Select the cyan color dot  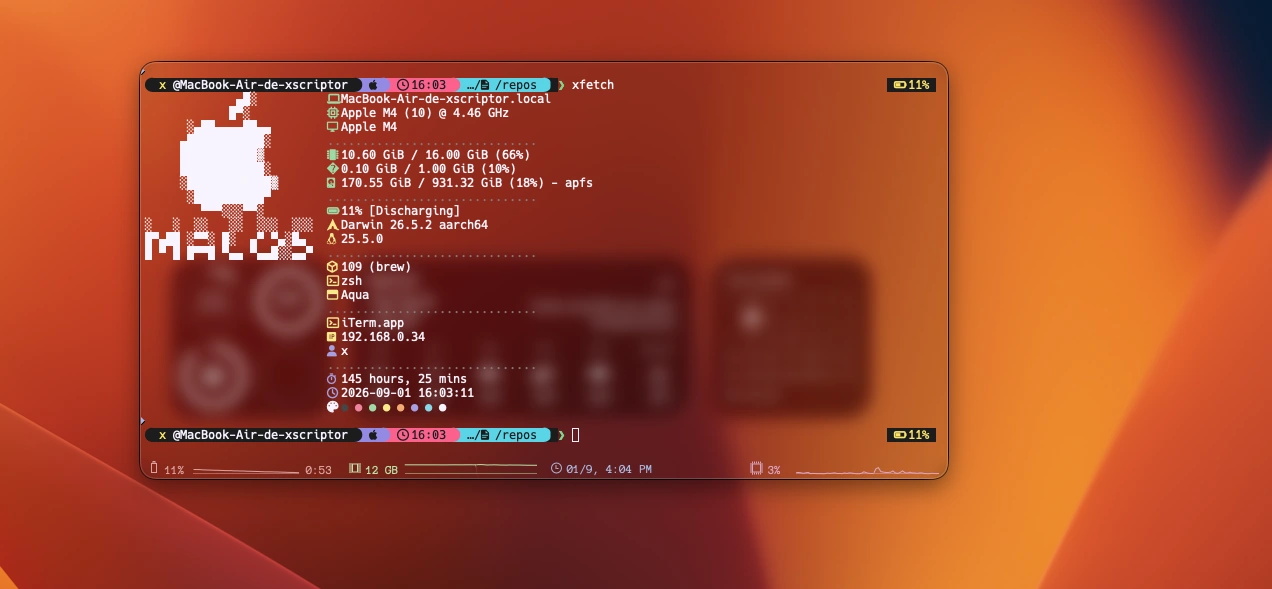428,408
